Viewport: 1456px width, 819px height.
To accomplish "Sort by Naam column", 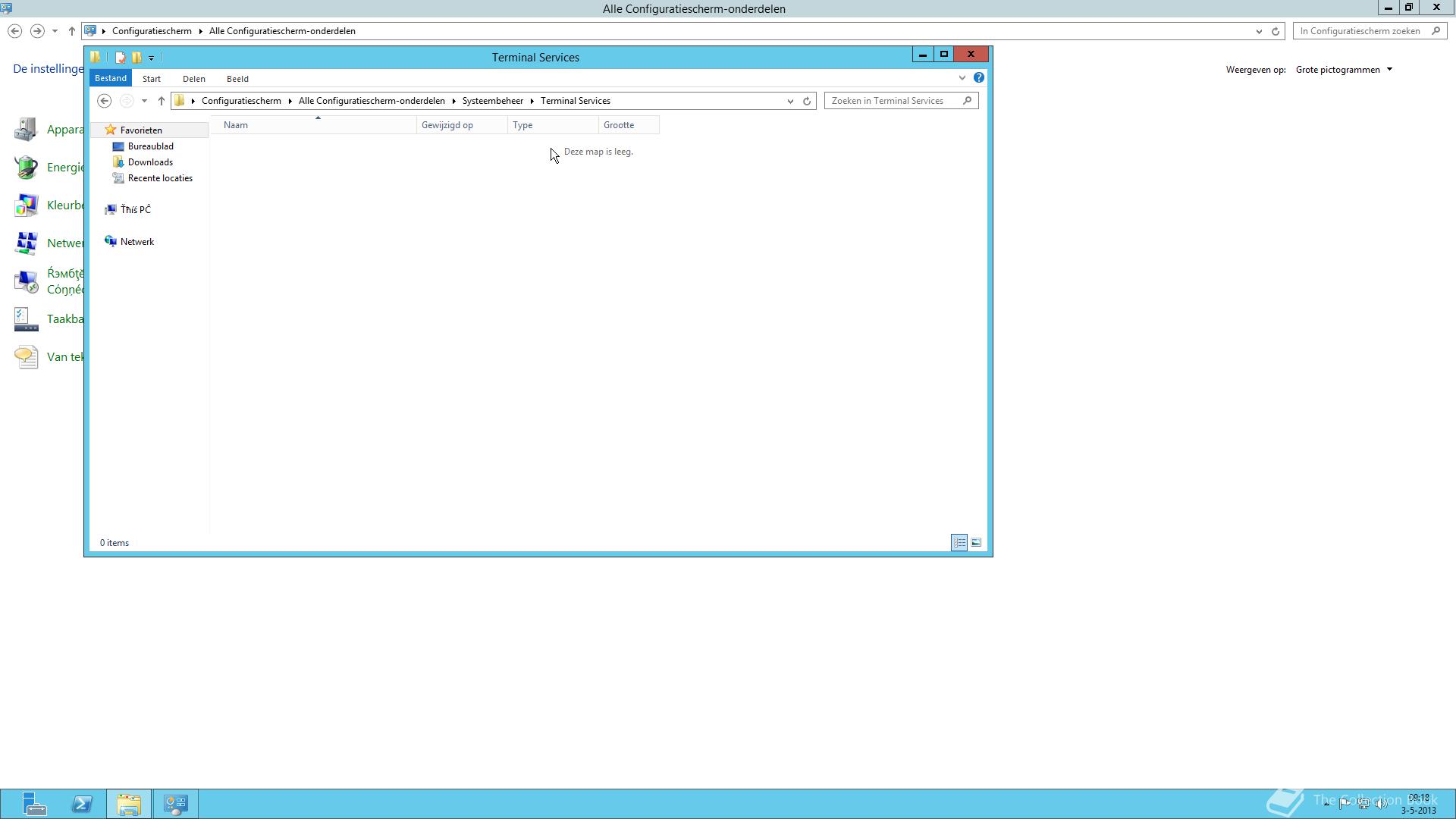I will (314, 125).
